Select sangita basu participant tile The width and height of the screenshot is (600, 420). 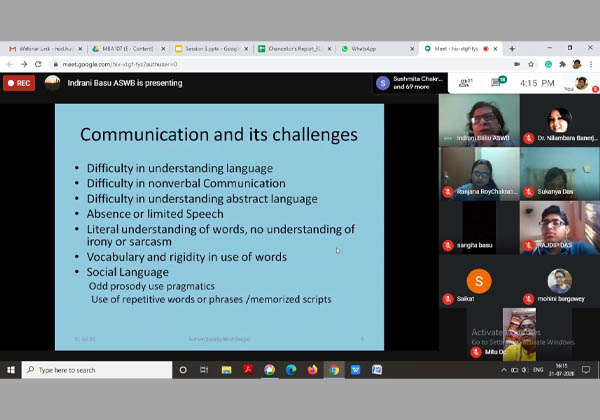479,228
